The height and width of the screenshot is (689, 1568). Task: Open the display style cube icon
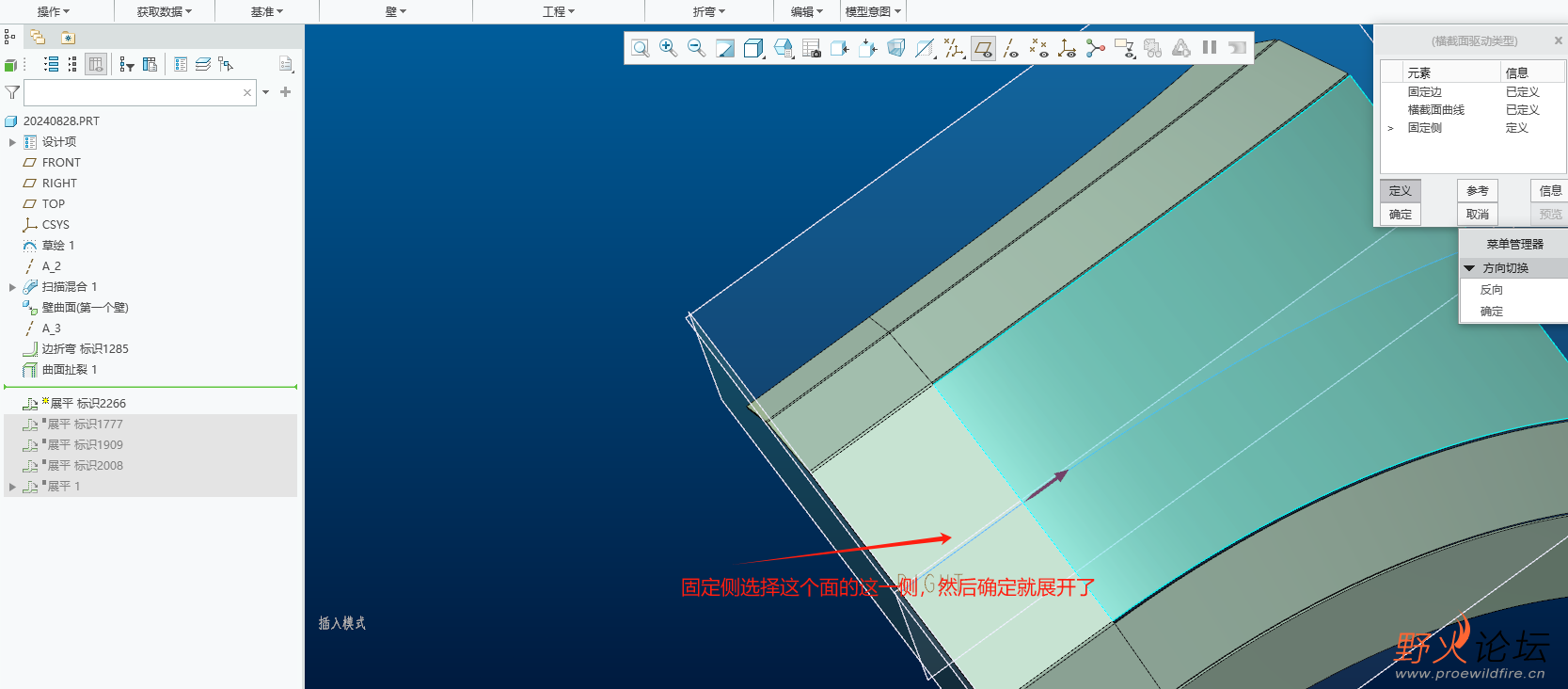click(x=753, y=48)
